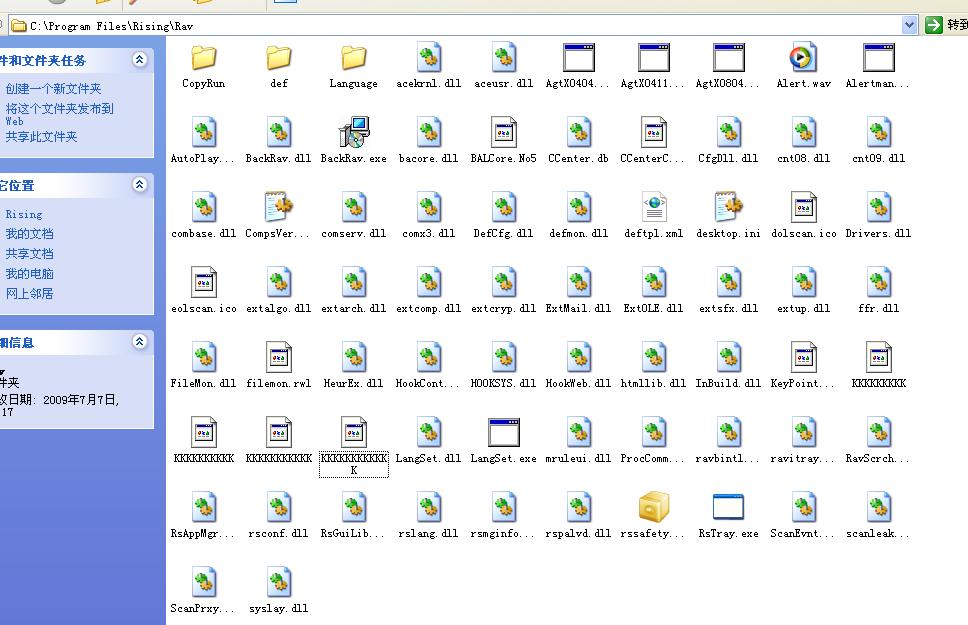The image size is (968, 625).
Task: Select the KeyPoint file icon
Action: tap(804, 357)
